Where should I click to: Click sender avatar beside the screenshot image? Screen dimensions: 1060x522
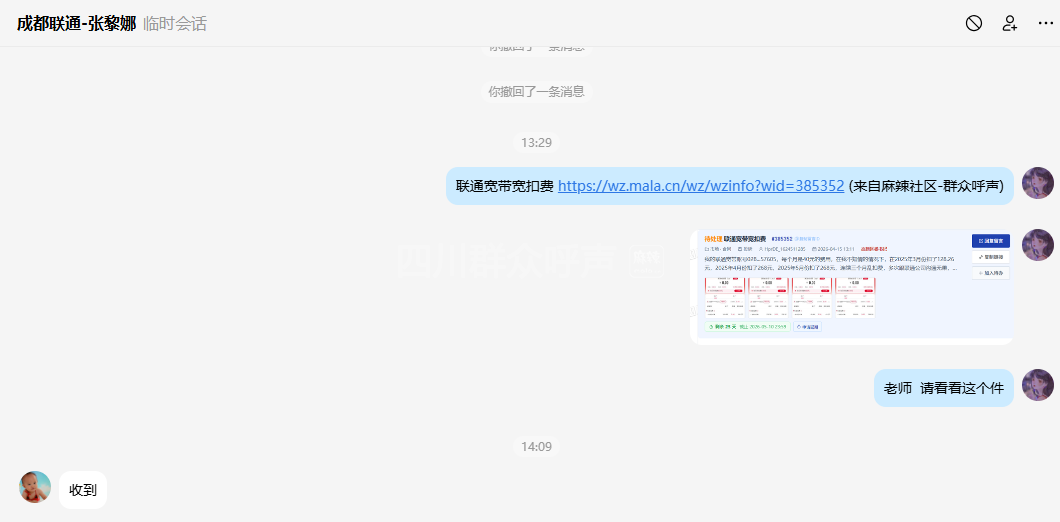pyautogui.click(x=1037, y=245)
